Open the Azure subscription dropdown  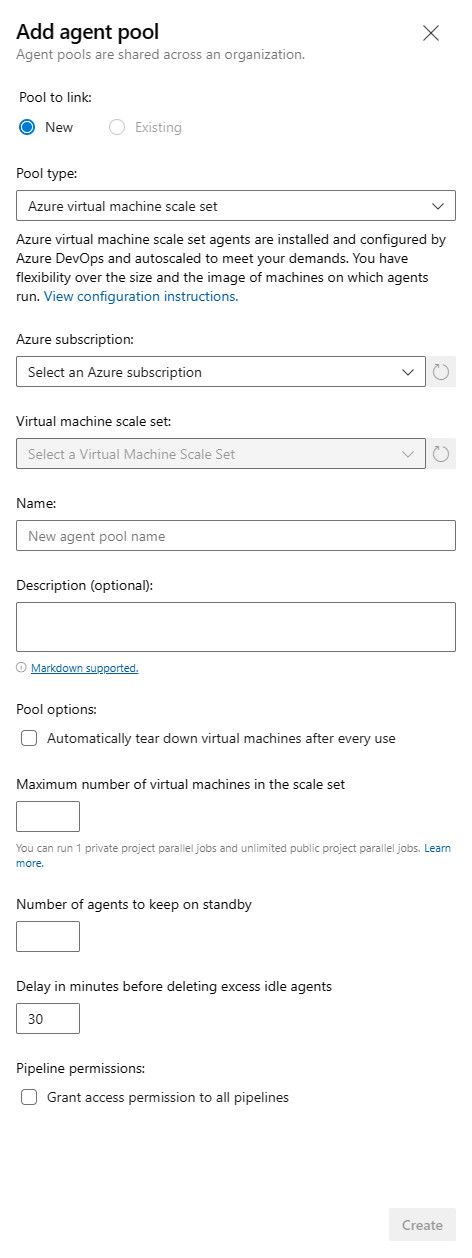pos(221,372)
